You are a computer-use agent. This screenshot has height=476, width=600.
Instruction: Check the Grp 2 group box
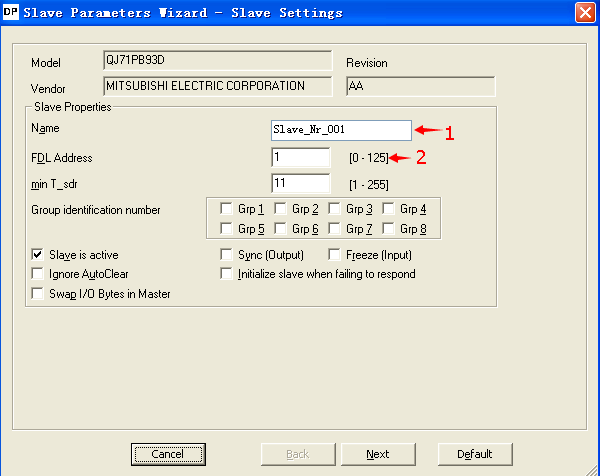[281, 209]
